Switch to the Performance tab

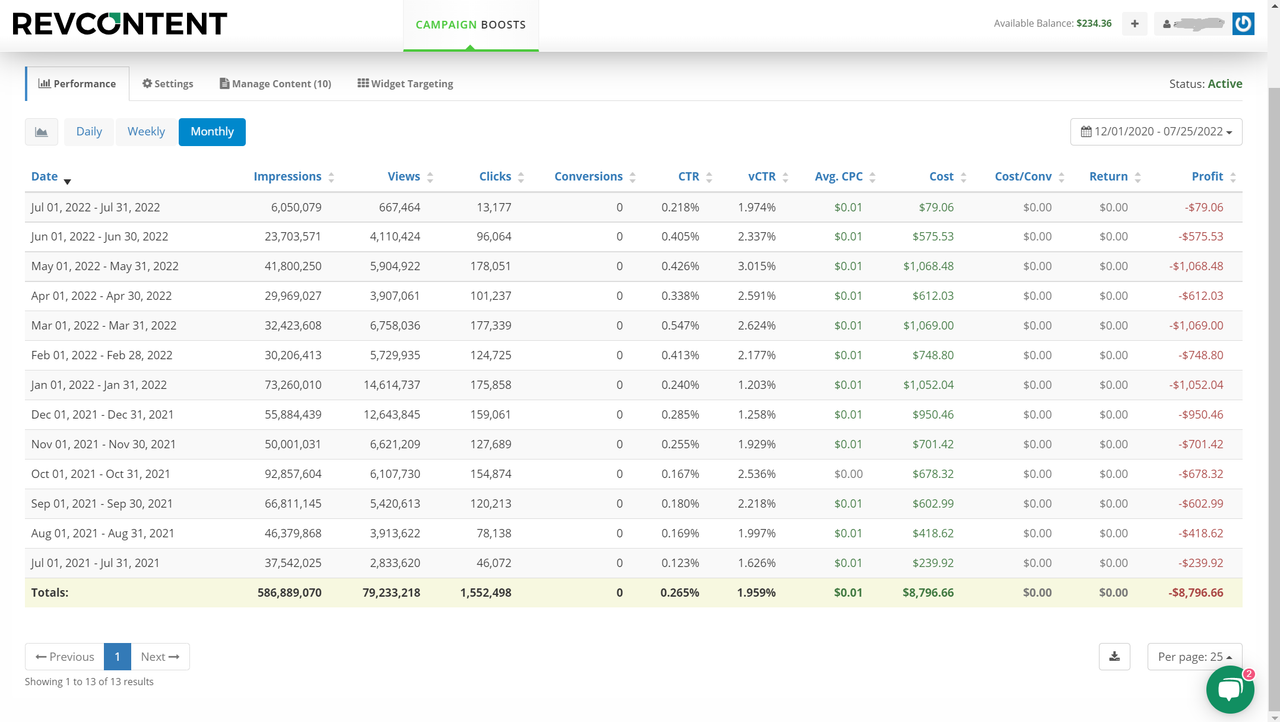pyautogui.click(x=77, y=84)
